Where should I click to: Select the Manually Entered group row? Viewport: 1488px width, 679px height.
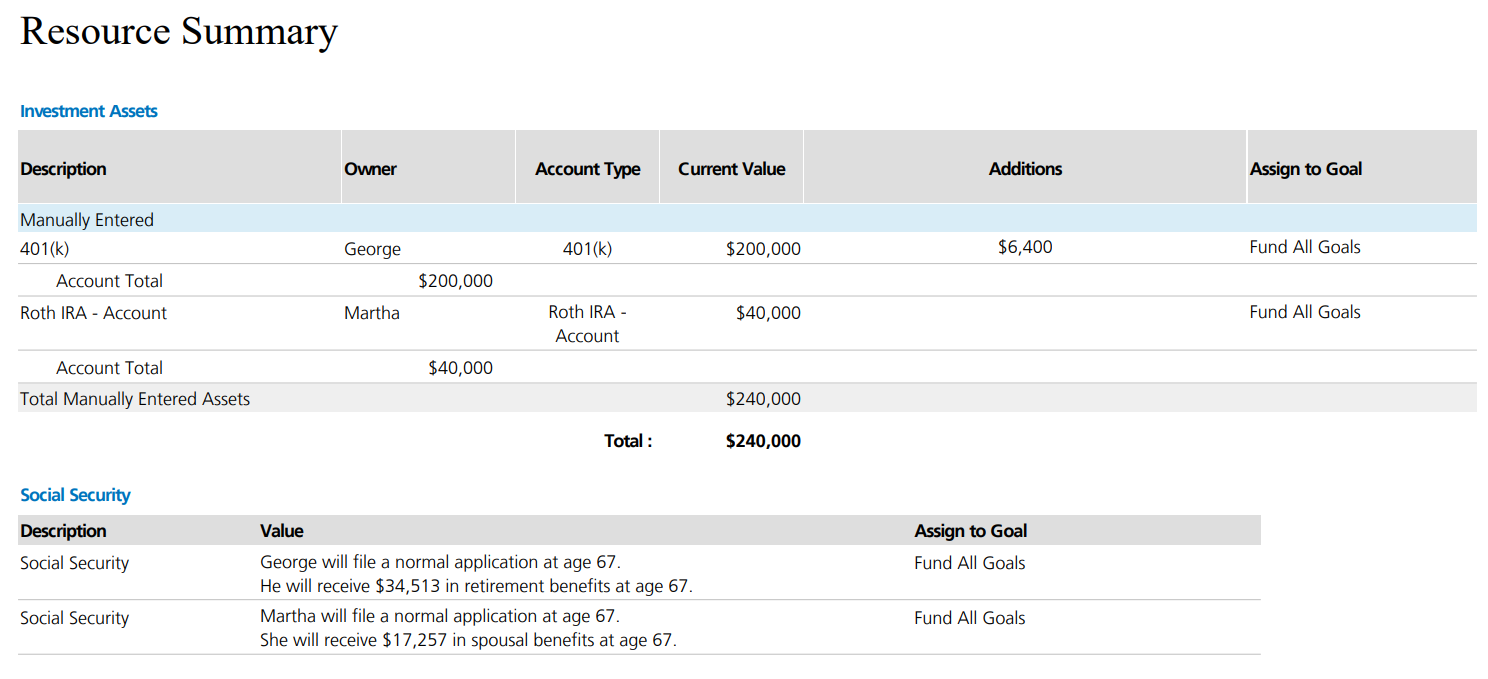click(87, 220)
